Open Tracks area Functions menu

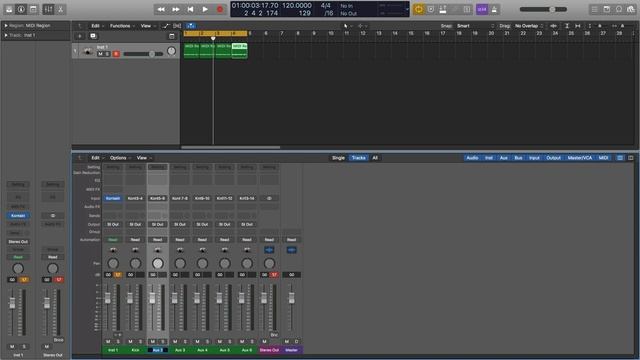coord(122,26)
